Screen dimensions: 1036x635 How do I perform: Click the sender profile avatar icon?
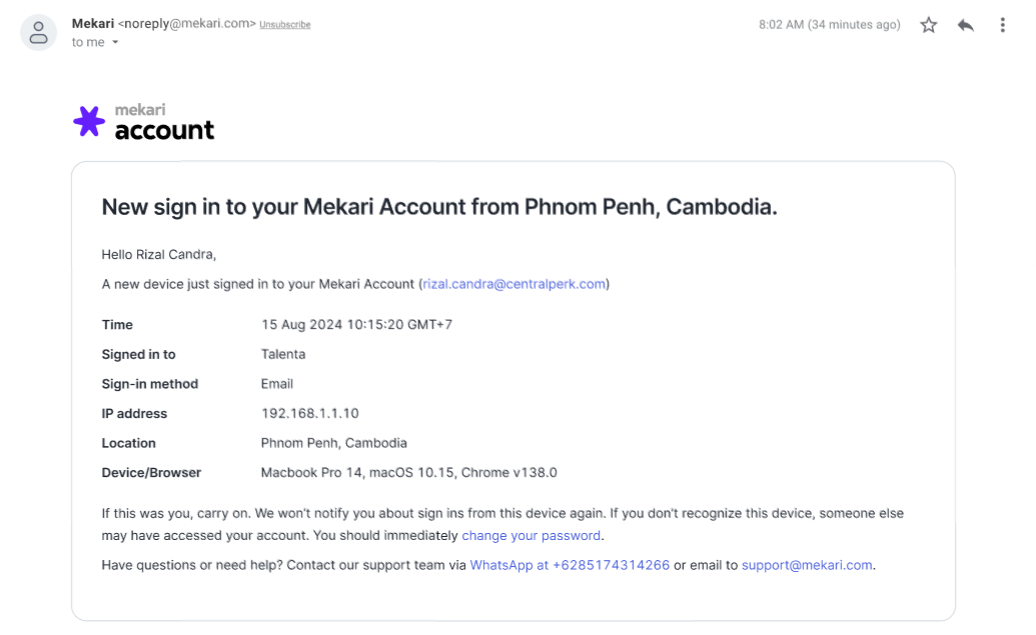pyautogui.click(x=39, y=32)
